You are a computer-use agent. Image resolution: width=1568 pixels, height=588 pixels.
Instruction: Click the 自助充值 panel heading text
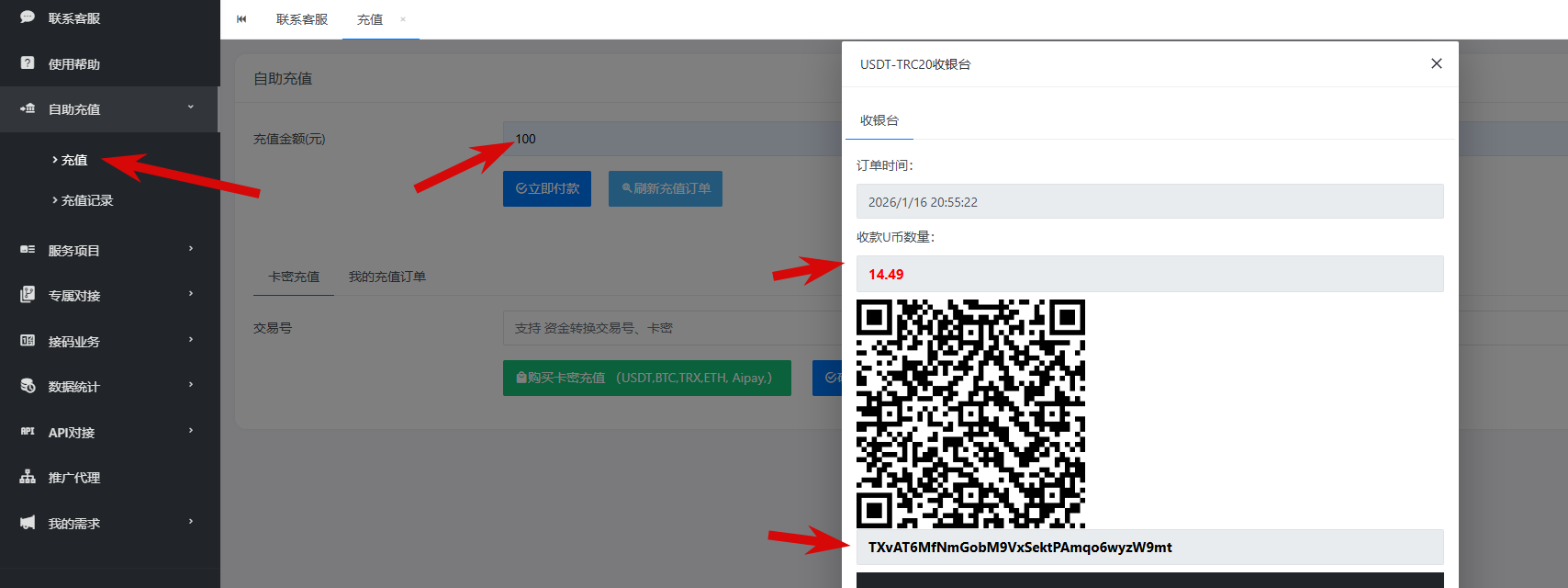[283, 79]
